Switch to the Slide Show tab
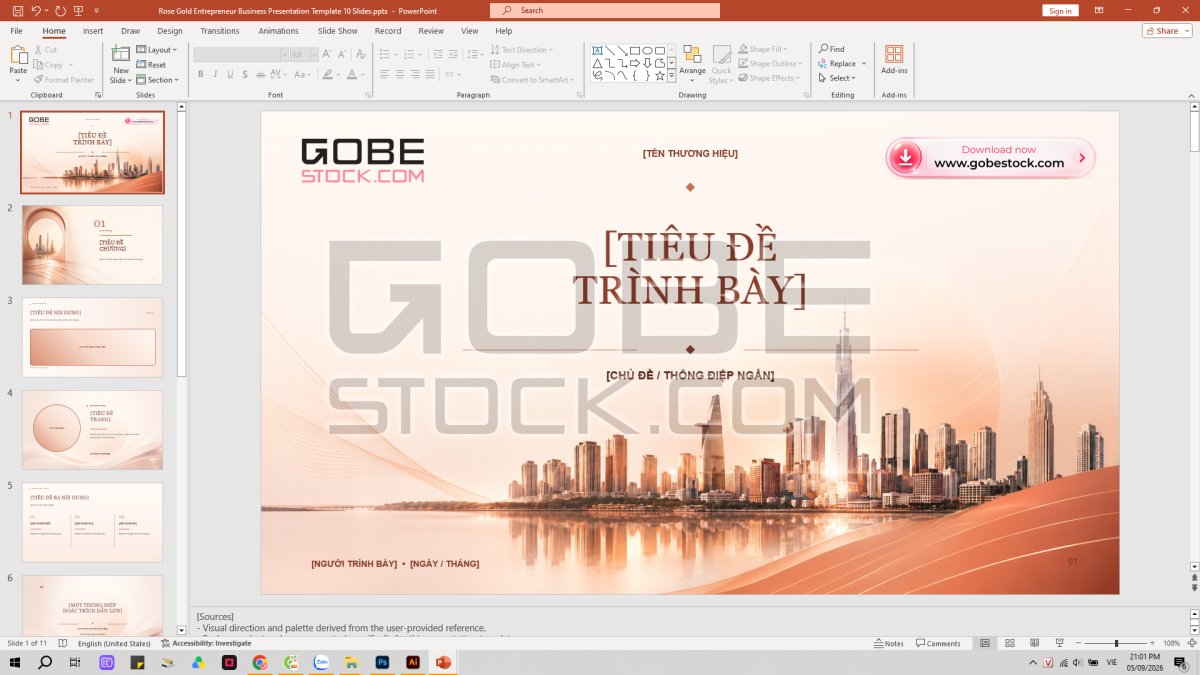 (x=338, y=31)
